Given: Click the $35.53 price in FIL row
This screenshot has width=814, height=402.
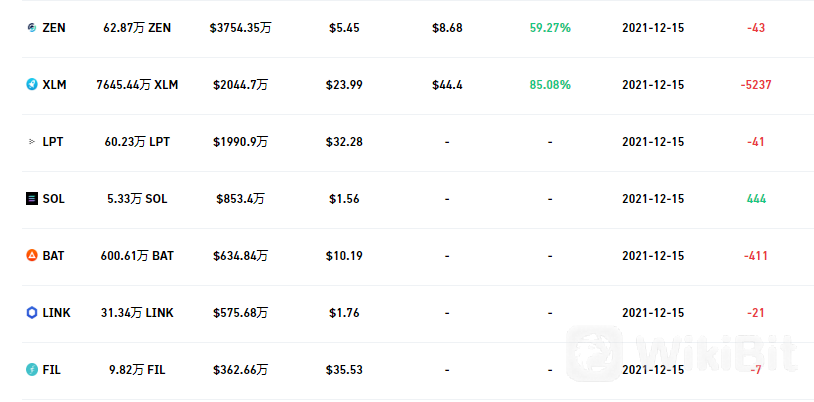Looking at the screenshot, I should pyautogui.click(x=344, y=370).
